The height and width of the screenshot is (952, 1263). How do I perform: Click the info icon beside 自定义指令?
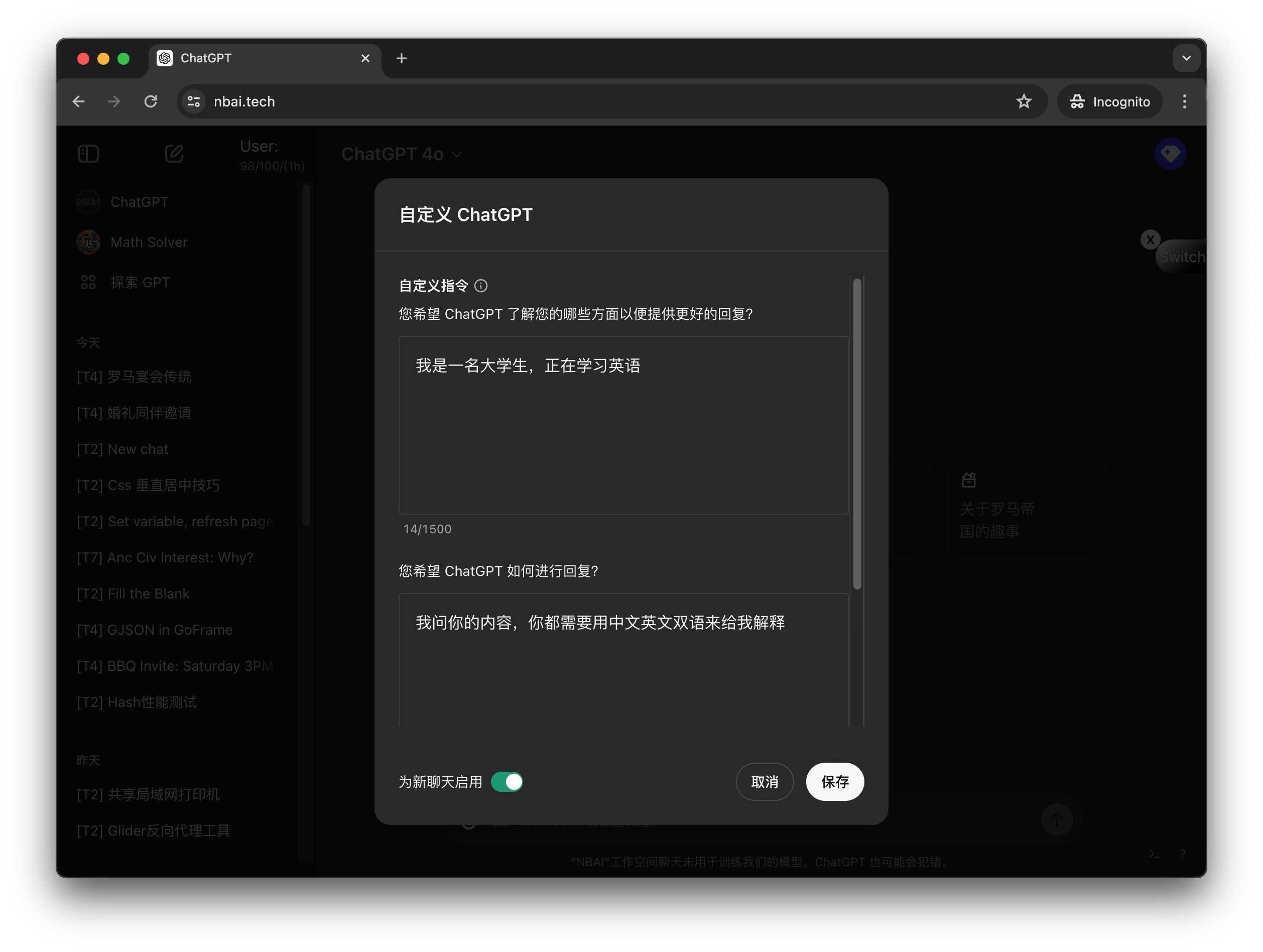(481, 286)
